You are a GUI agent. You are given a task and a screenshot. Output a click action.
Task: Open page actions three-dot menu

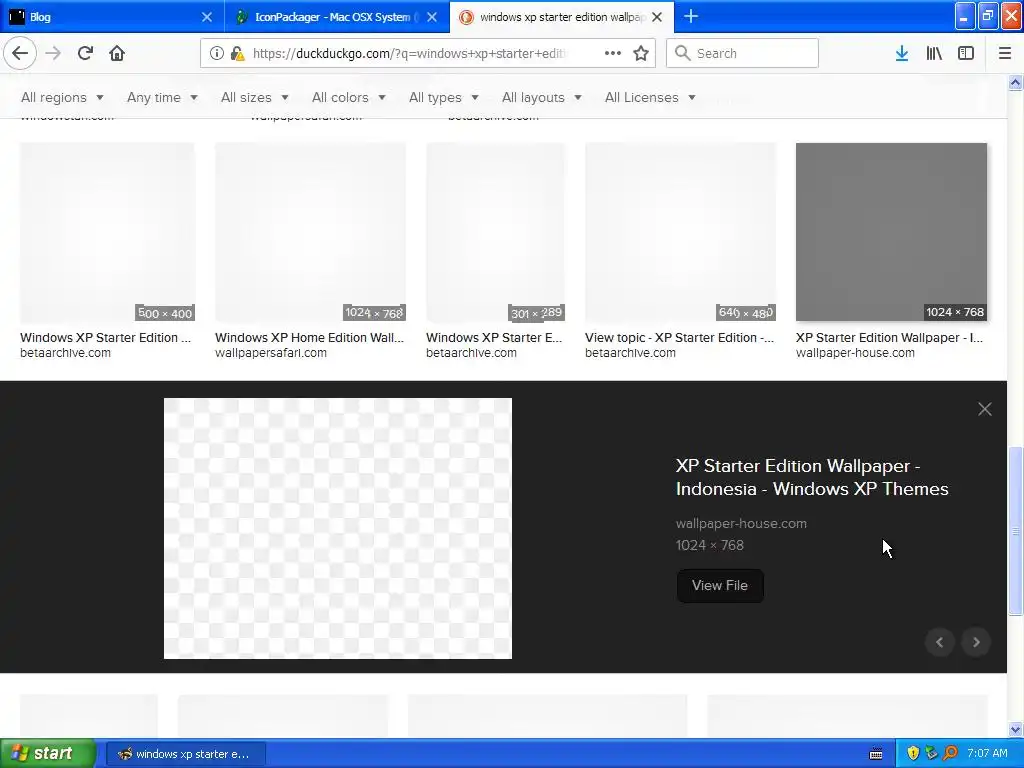tap(613, 53)
